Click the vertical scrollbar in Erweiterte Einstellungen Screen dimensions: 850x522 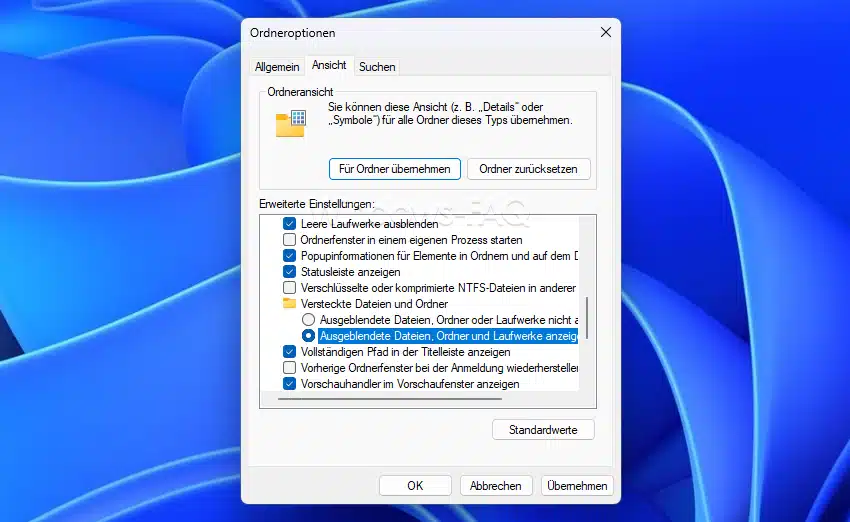[x=587, y=318]
